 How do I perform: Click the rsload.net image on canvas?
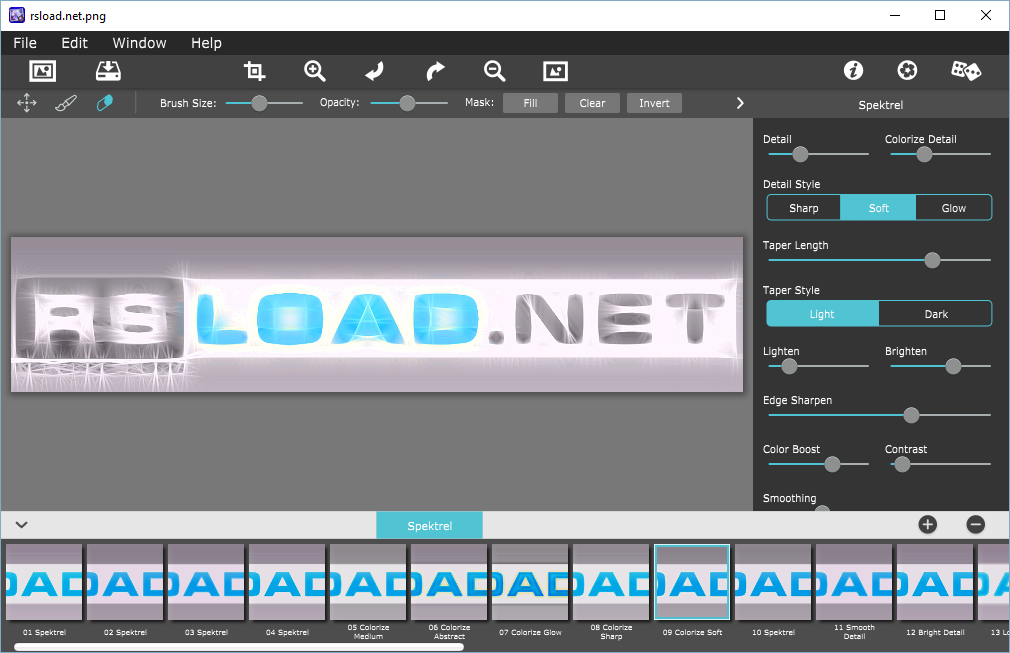377,314
